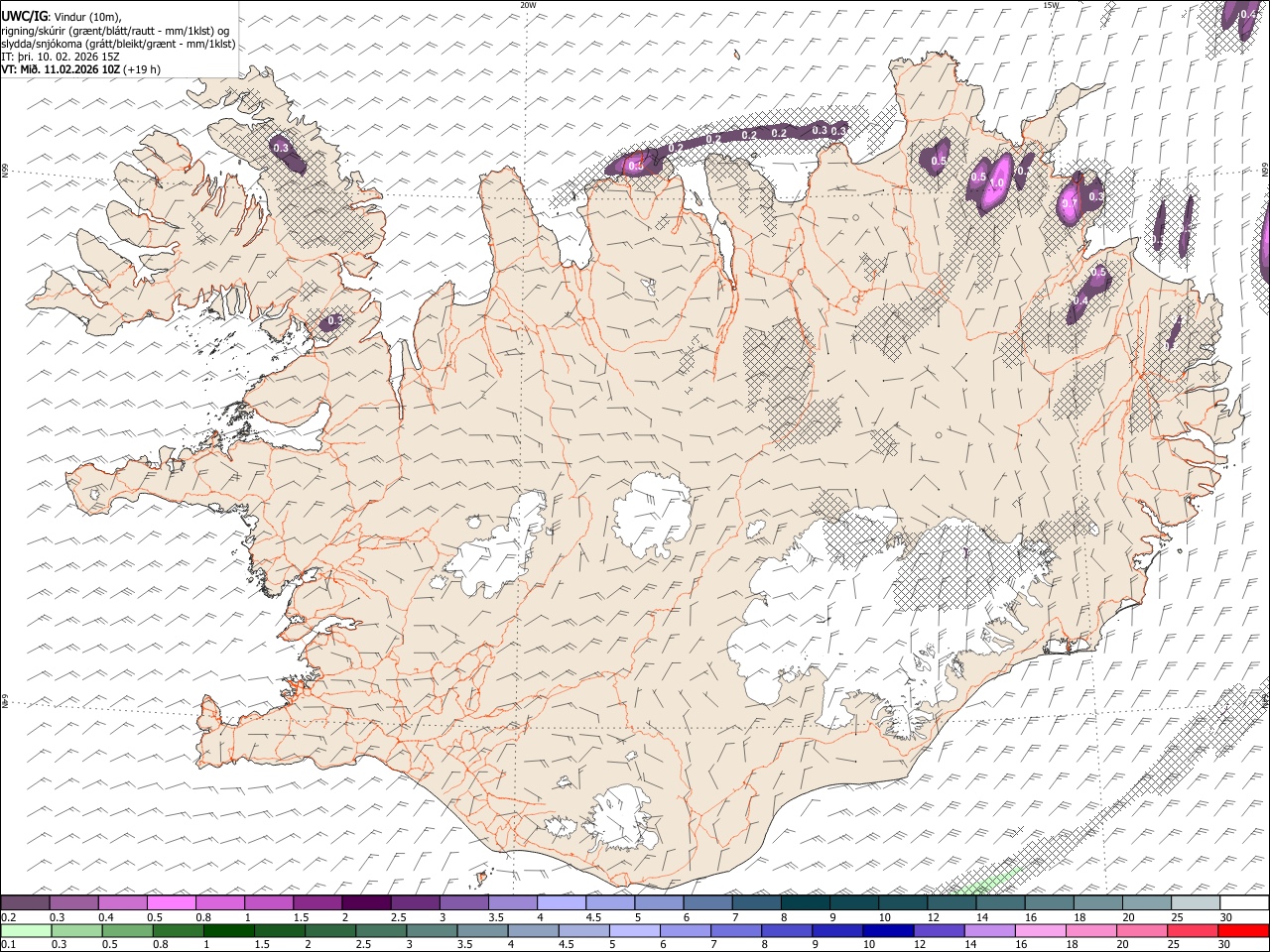Click the 0.5 bright pink swatch in upper legend
The image size is (1270, 952).
tap(171, 902)
